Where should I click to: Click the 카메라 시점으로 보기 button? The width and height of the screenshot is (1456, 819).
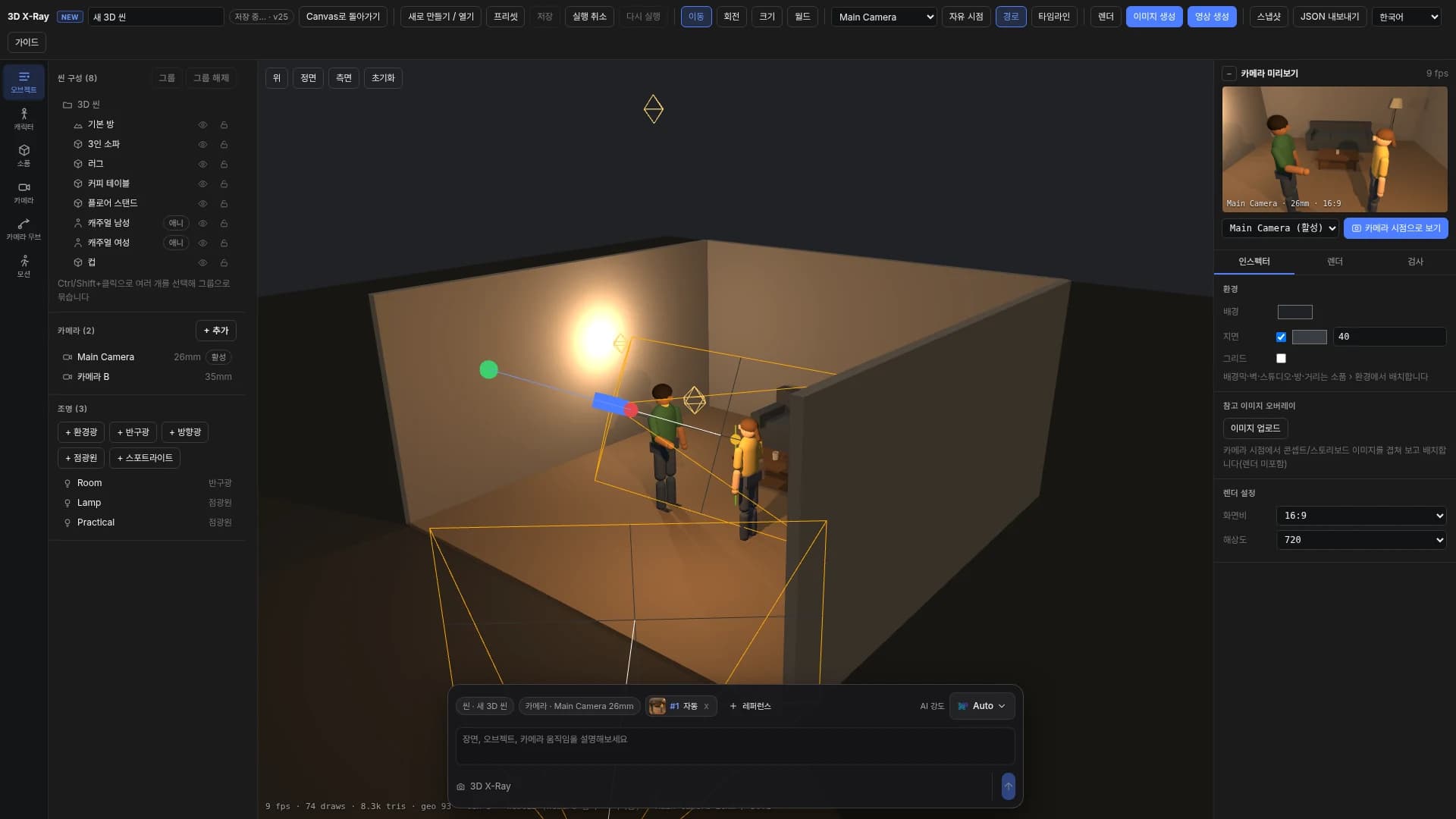point(1396,228)
